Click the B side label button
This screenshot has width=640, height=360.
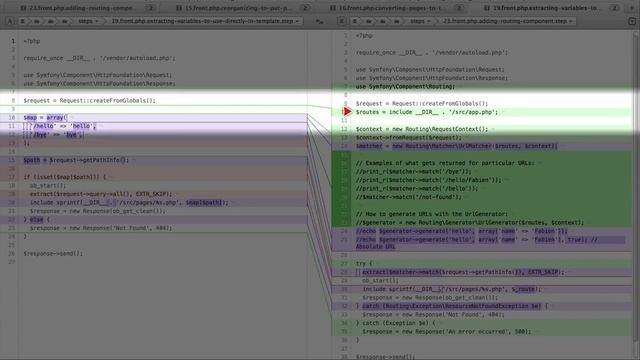point(342,21)
